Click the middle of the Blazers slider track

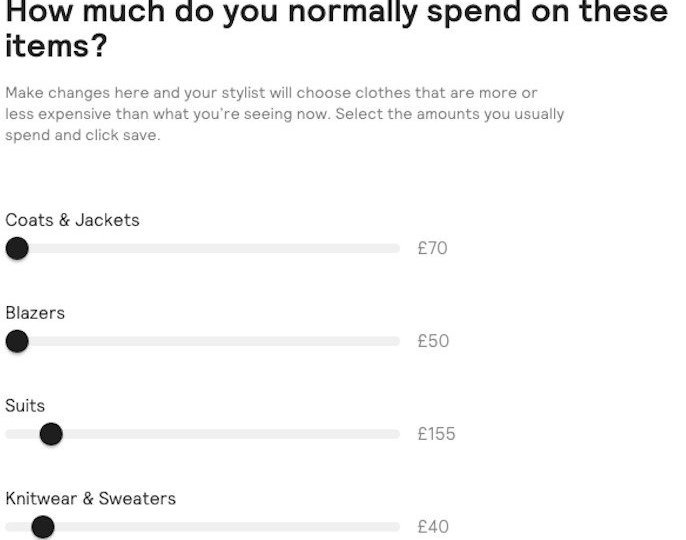[x=202, y=341]
